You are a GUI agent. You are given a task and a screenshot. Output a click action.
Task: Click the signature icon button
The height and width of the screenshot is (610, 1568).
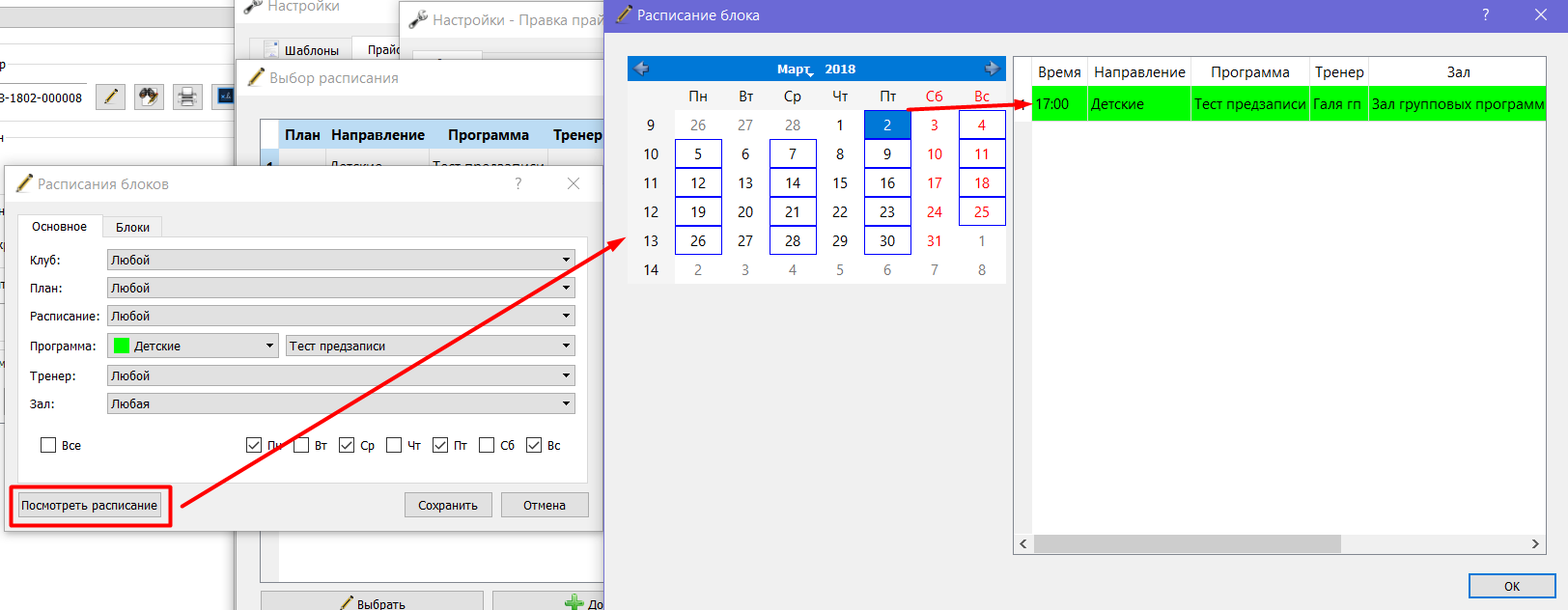(x=225, y=97)
